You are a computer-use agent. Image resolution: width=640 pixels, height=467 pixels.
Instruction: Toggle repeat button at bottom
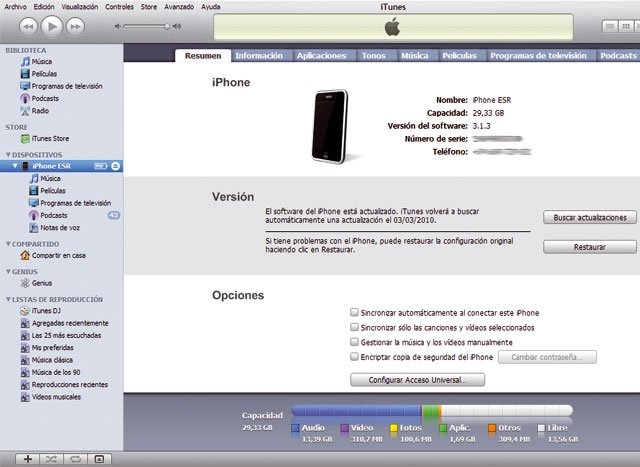pyautogui.click(x=75, y=459)
